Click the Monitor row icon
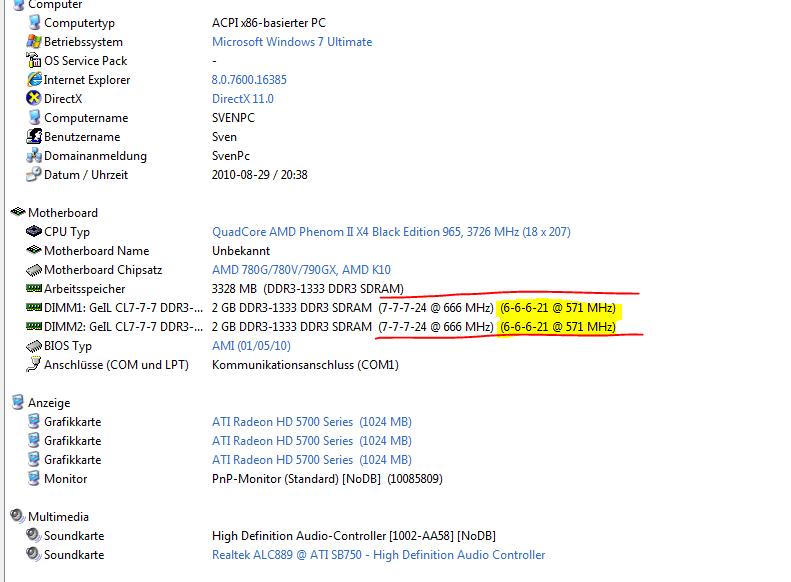This screenshot has height=582, width=791. [x=34, y=478]
